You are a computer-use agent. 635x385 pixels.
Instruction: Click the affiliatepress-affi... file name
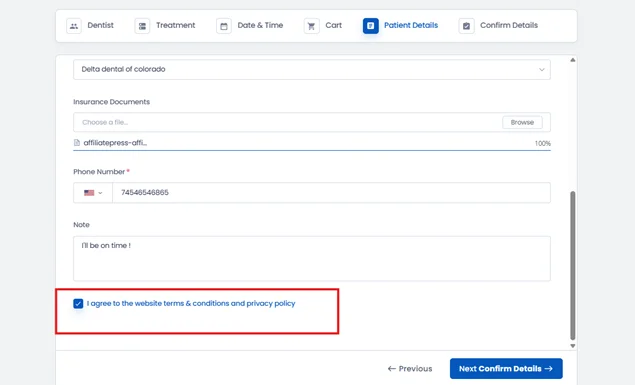click(x=115, y=143)
